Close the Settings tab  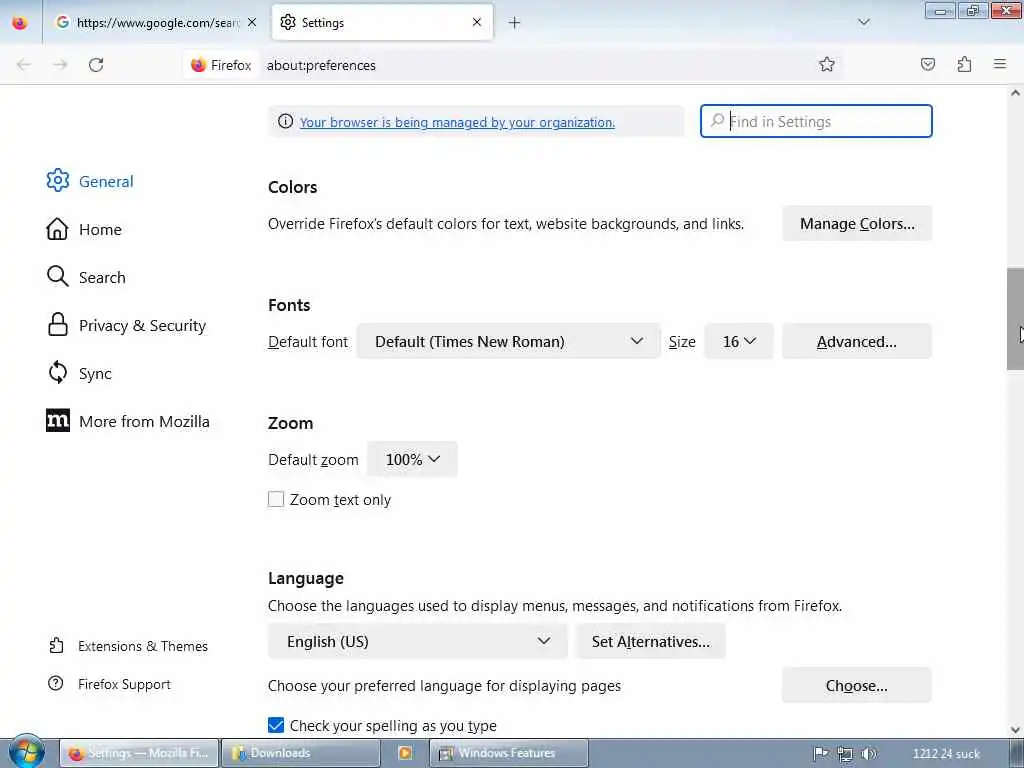[477, 22]
